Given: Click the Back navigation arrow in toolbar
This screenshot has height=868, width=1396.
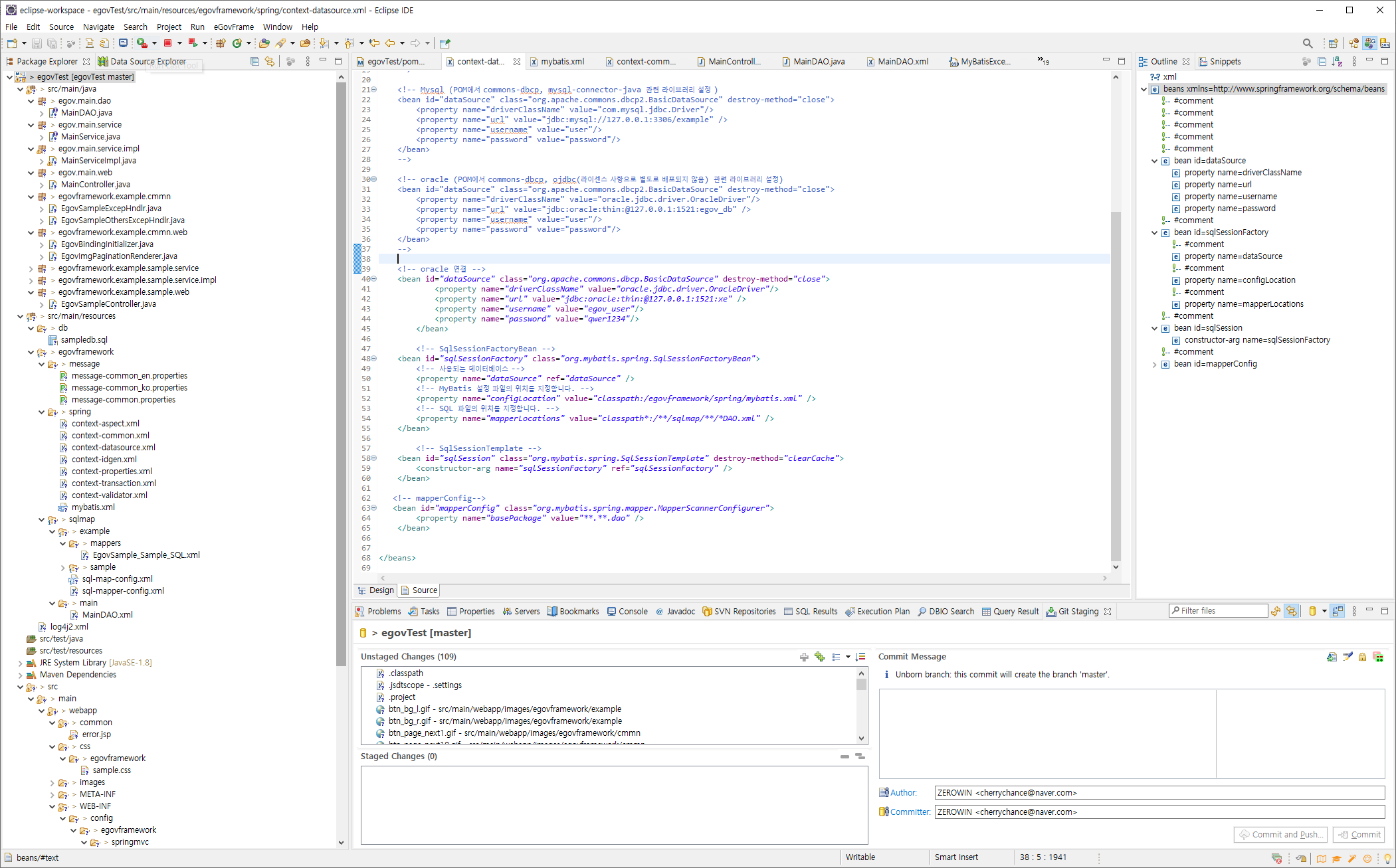Looking at the screenshot, I should coord(390,43).
